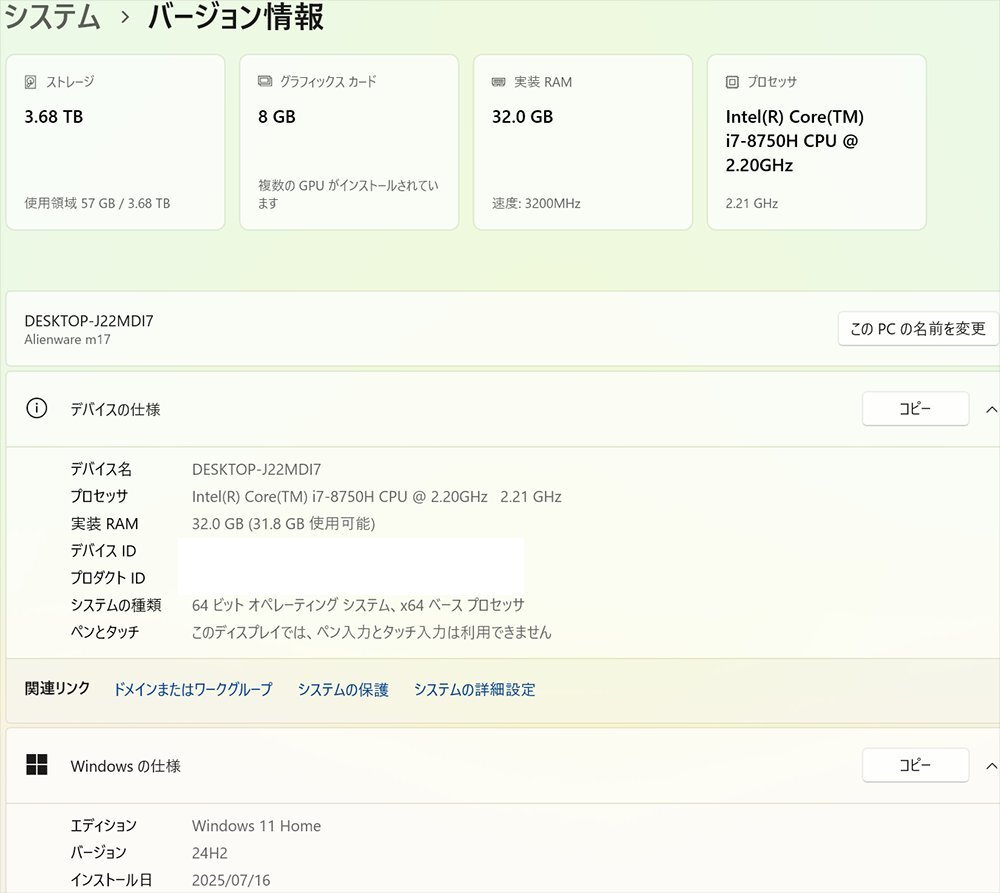This screenshot has height=893, width=1000.
Task: Copy Windows の仕様 details using コピー
Action: point(915,765)
